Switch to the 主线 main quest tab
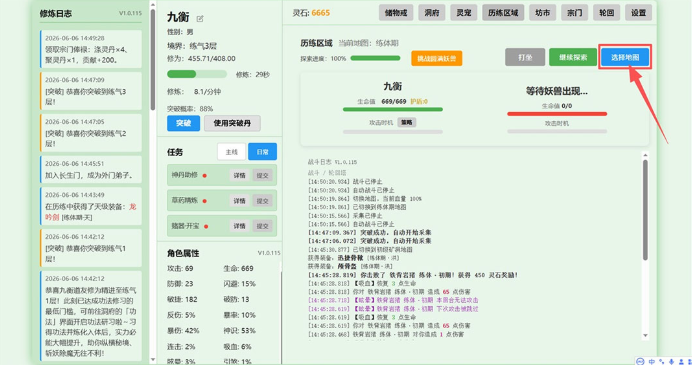692x365 pixels. coord(232,152)
